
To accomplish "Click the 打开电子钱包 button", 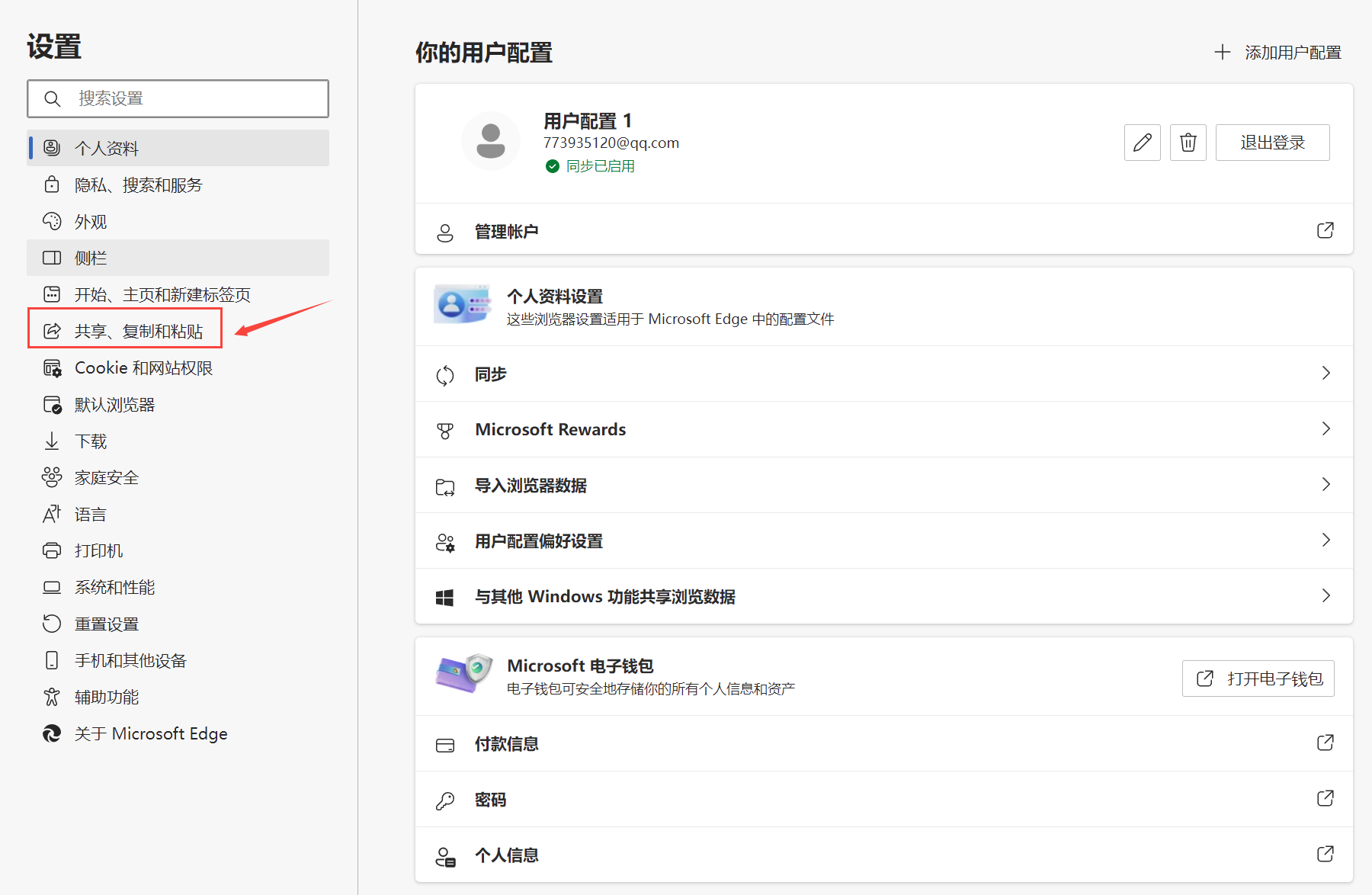I will click(1258, 678).
